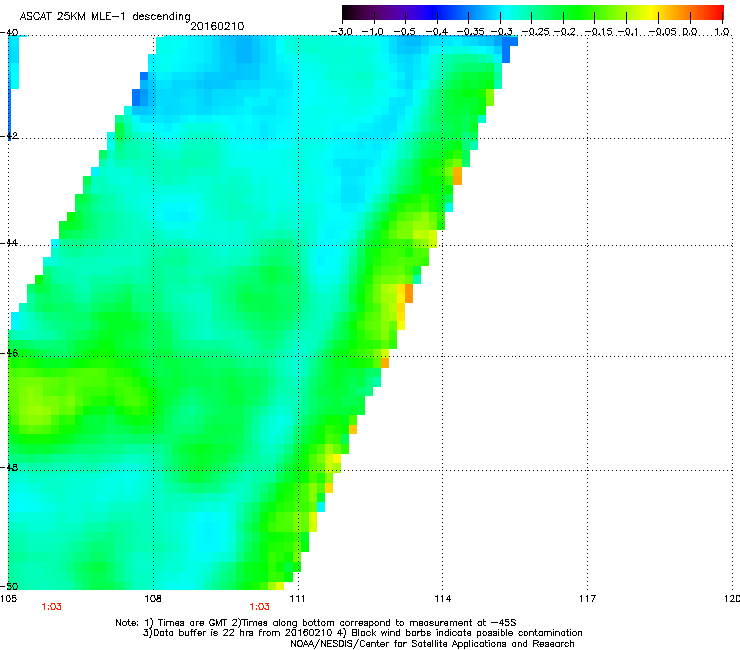Viewport: 740px width, 650px height.
Task: Click the 1.0 label at the color scale end
Action: (x=722, y=32)
